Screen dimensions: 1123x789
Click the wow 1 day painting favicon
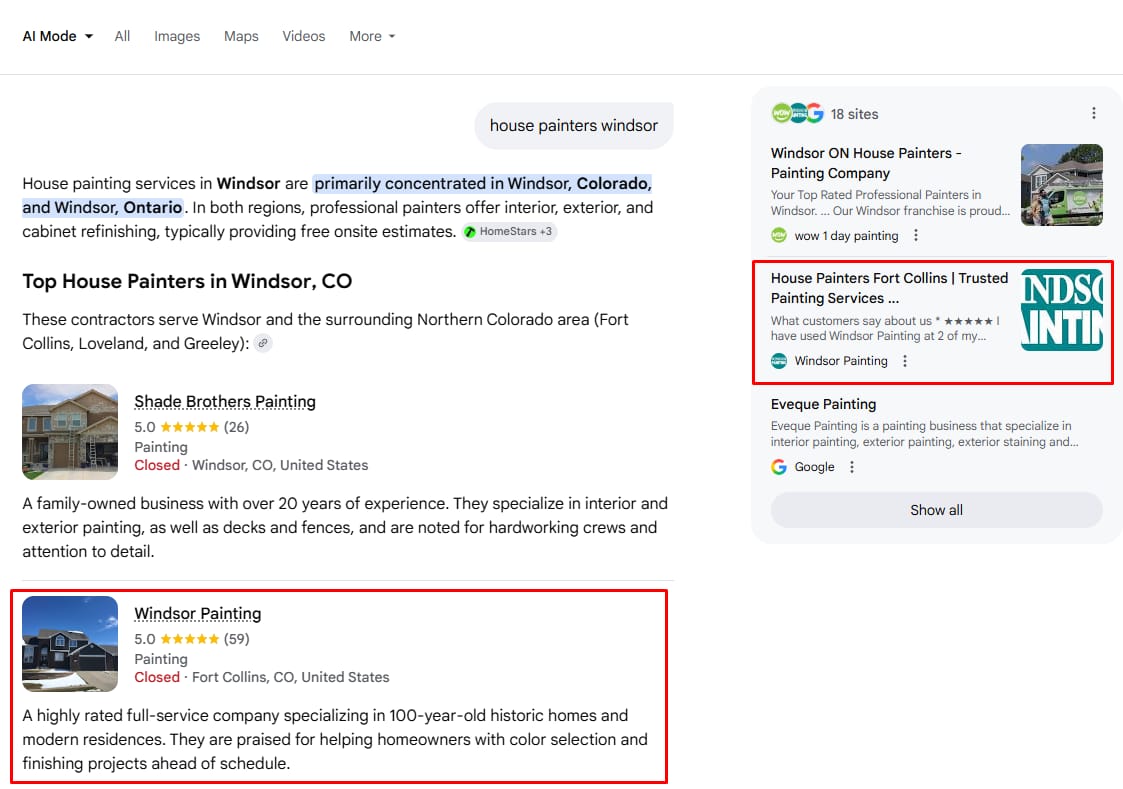(x=779, y=236)
